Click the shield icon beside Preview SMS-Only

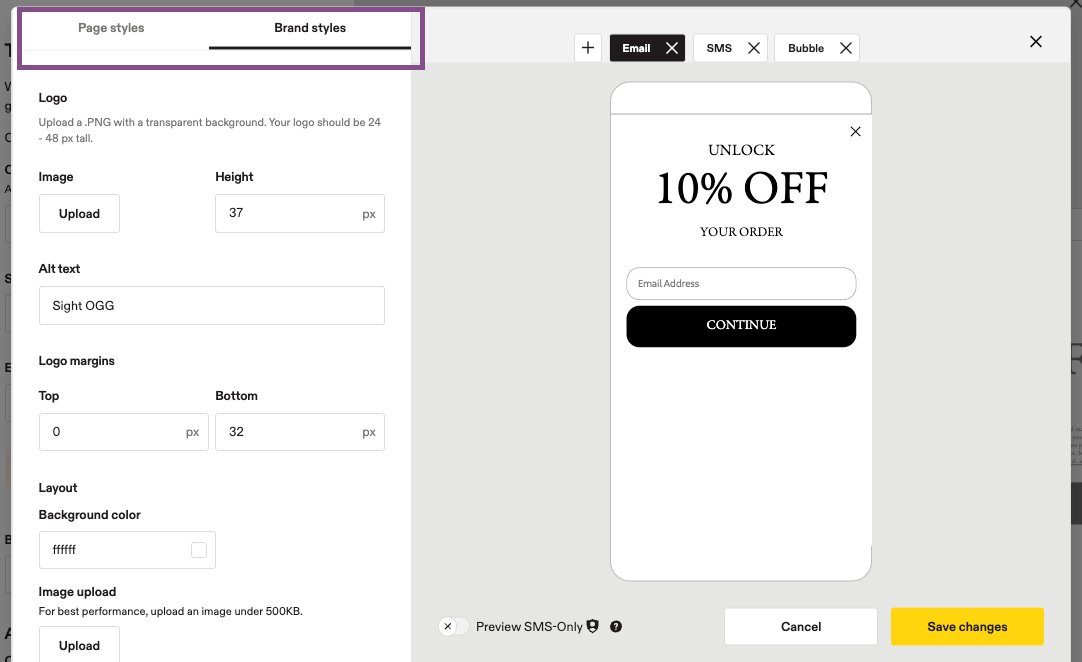[593, 625]
